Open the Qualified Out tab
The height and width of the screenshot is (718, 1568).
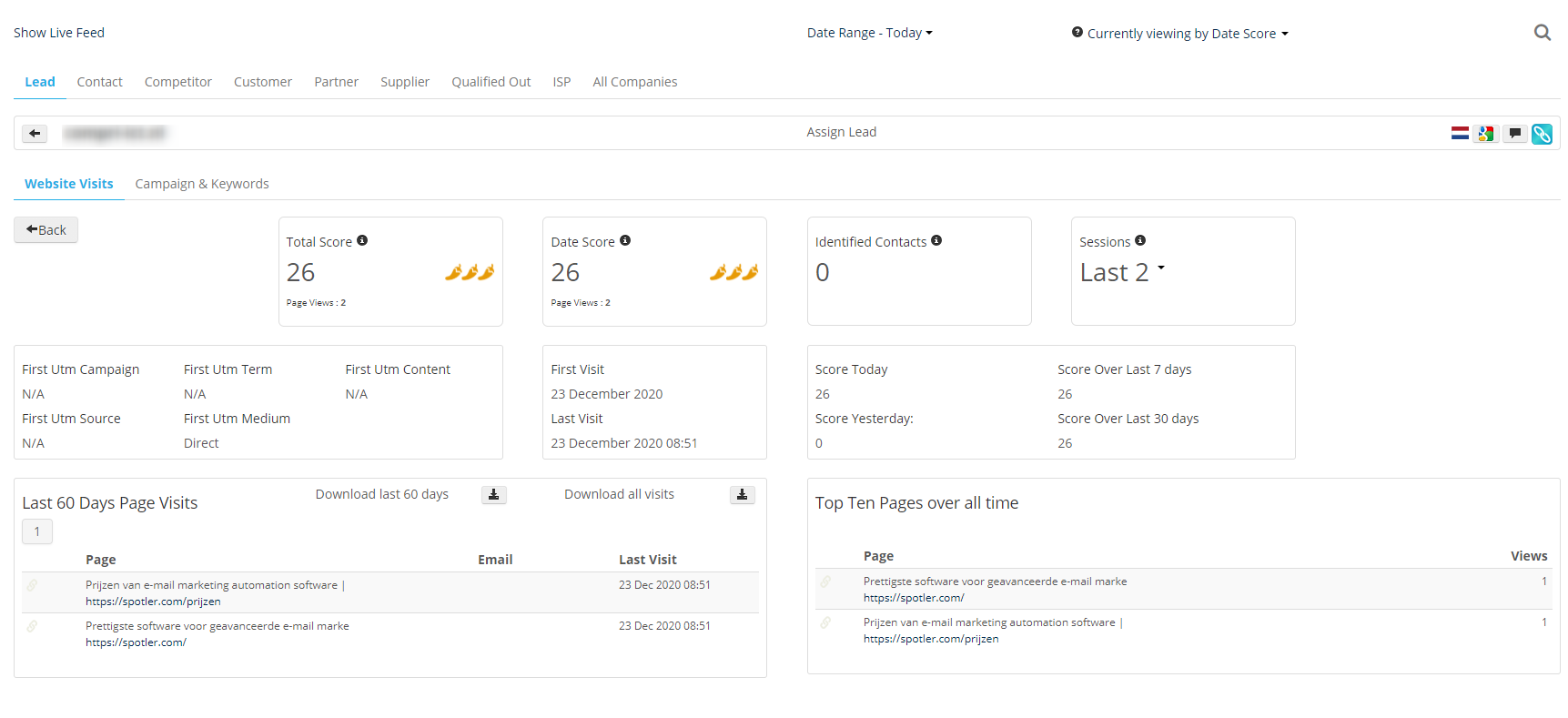(x=491, y=82)
